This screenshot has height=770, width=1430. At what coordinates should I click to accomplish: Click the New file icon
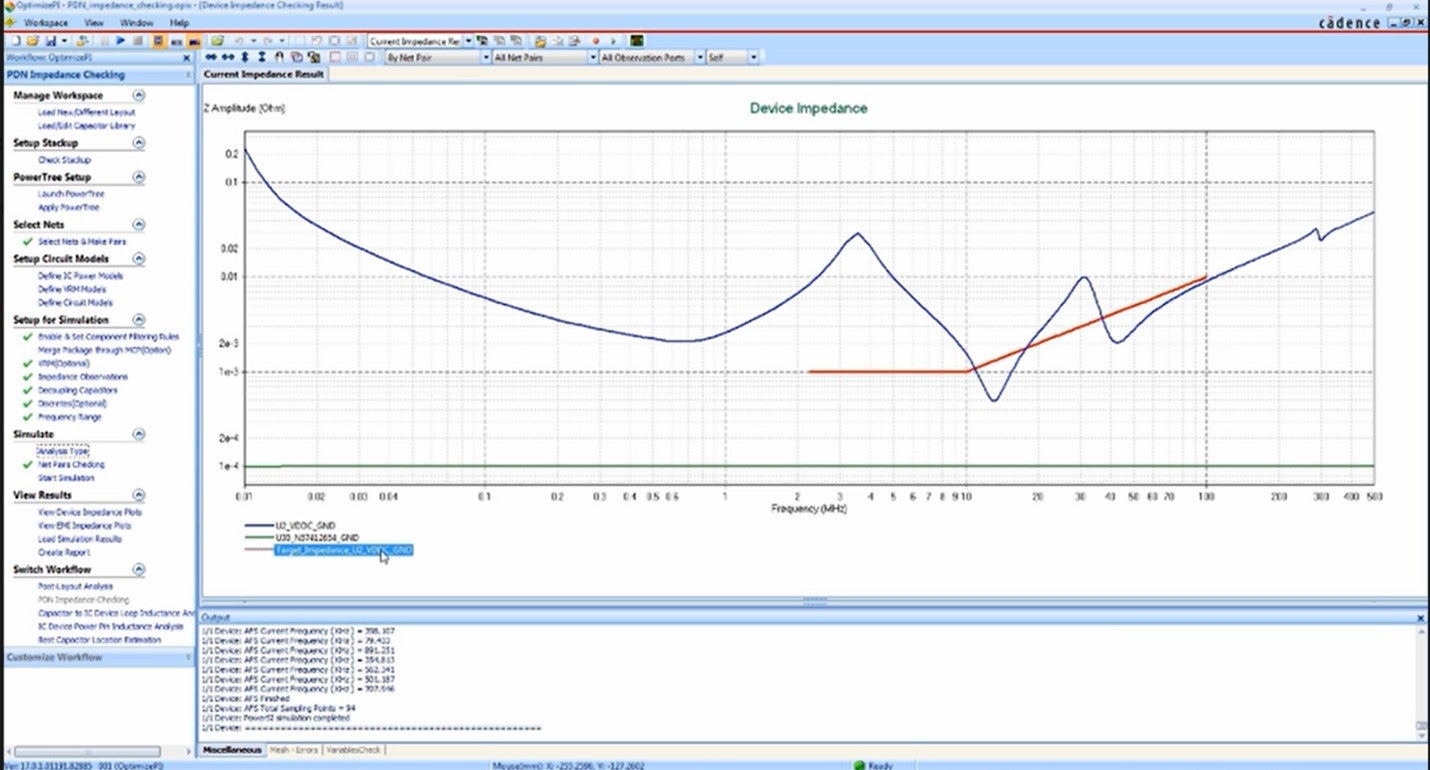pyautogui.click(x=15, y=41)
